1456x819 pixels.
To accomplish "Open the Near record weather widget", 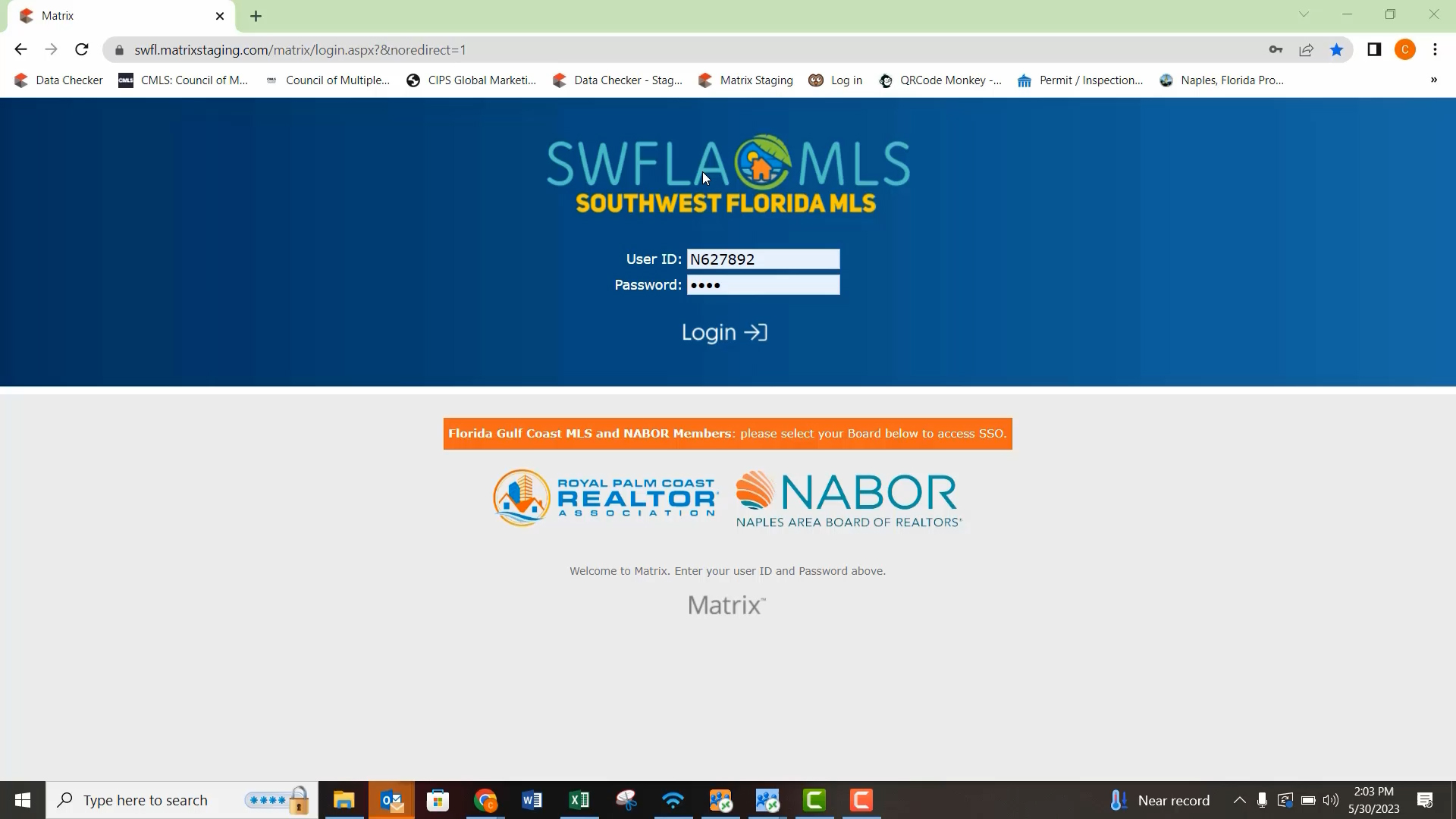I will pos(1159,800).
